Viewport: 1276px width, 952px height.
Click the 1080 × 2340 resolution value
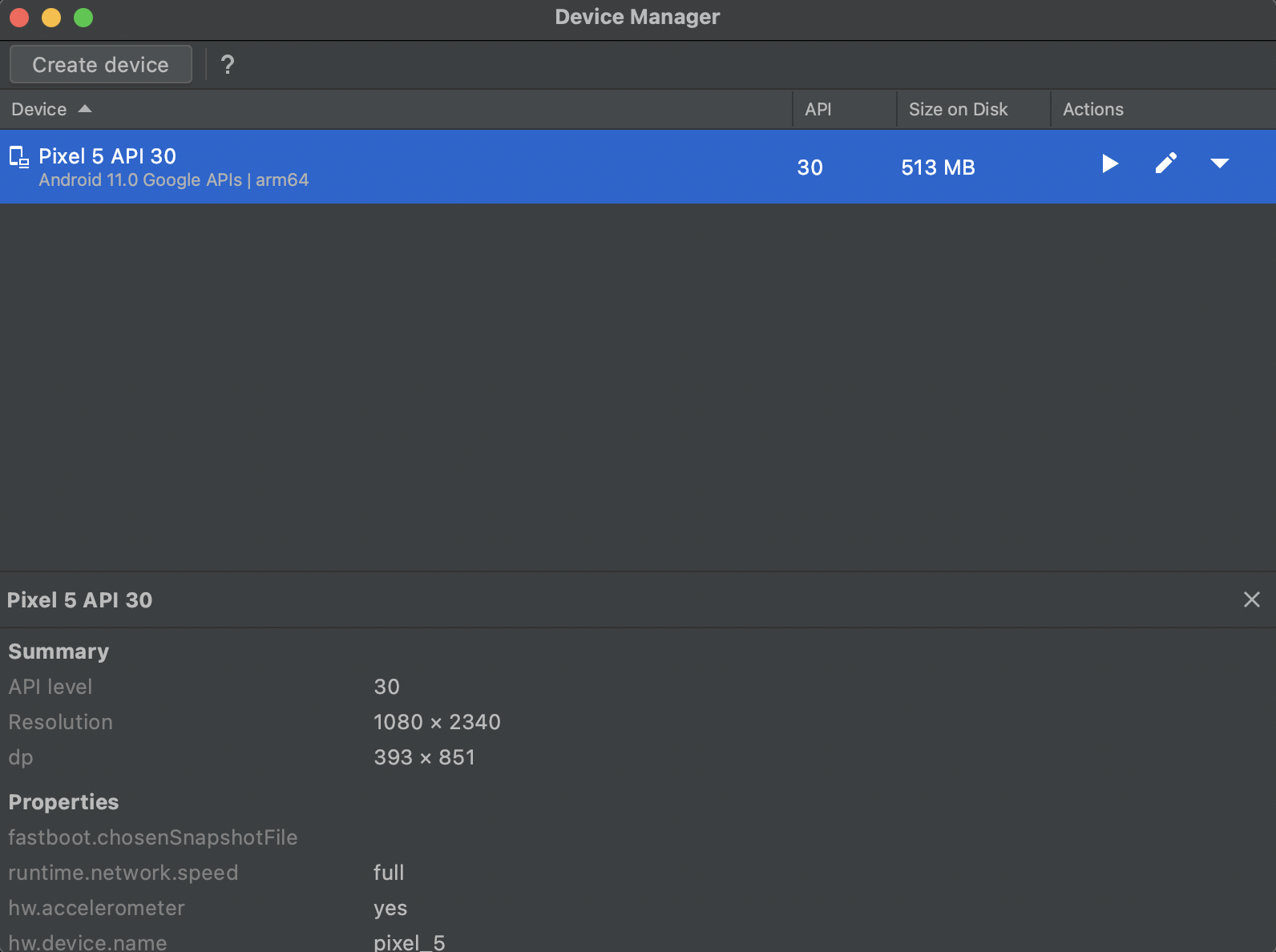tap(437, 722)
